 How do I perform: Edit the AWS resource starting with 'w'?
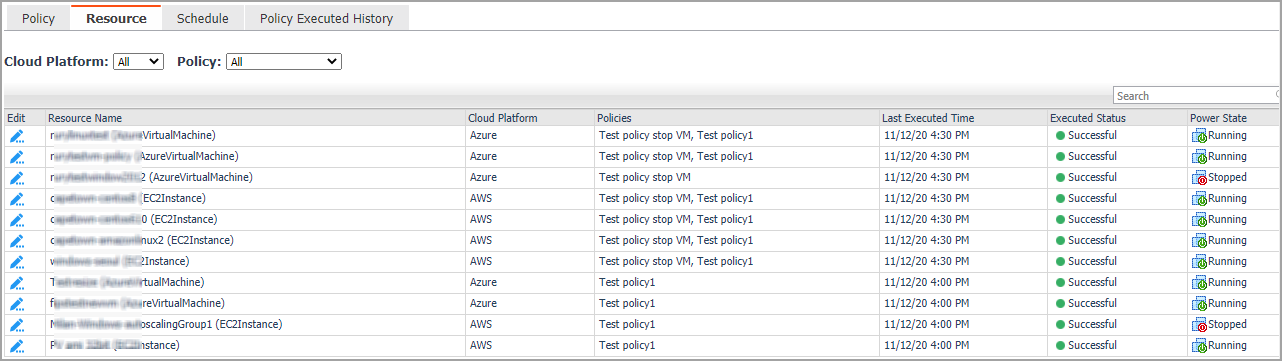17,262
